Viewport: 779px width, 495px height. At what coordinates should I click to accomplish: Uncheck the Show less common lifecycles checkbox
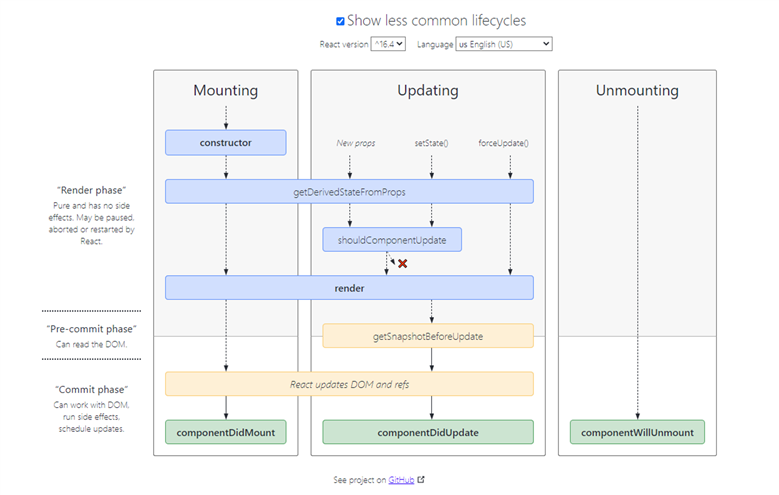click(x=340, y=21)
